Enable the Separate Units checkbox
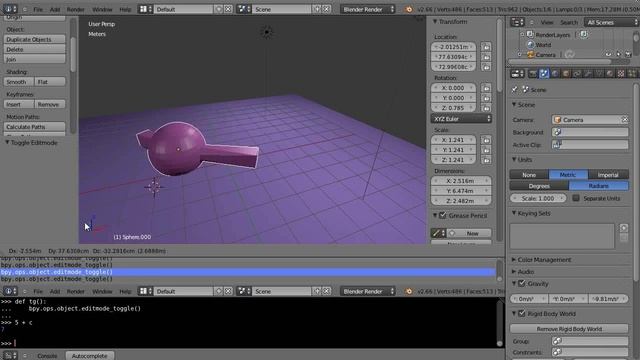 (x=576, y=198)
